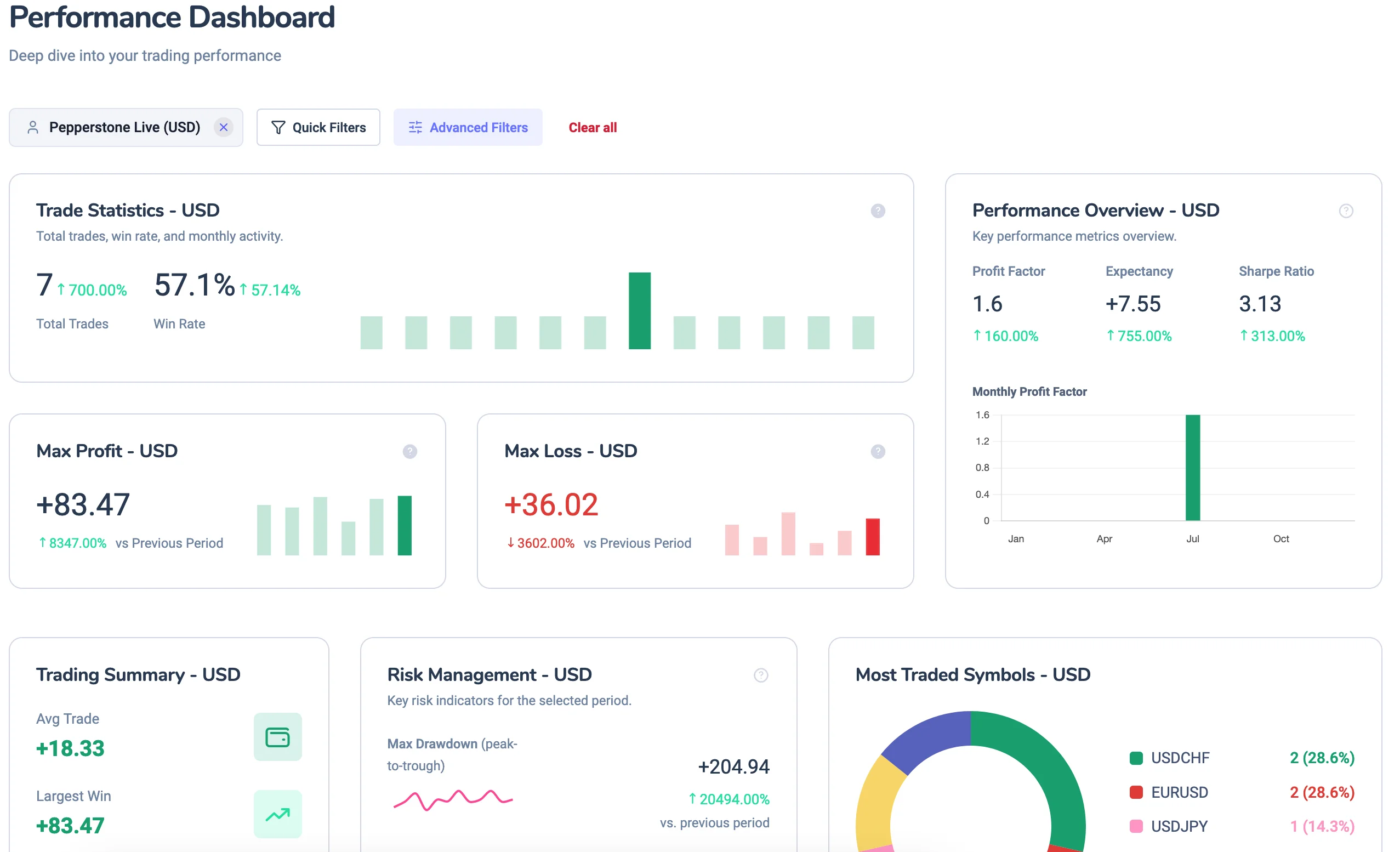The height and width of the screenshot is (852, 1400).
Task: Click the 3602.00% change in Max Loss
Action: click(x=542, y=544)
